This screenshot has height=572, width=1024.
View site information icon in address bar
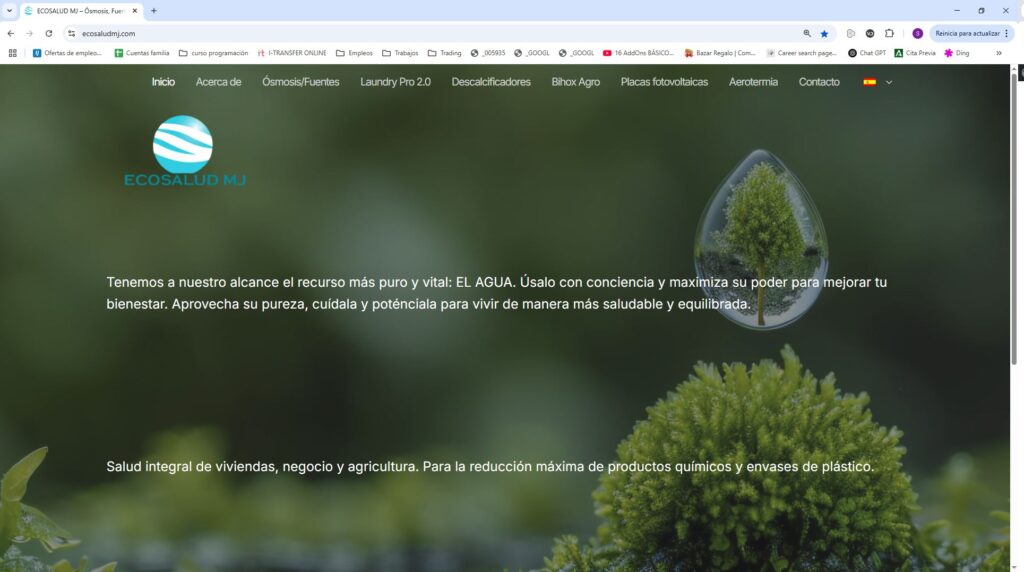[72, 33]
